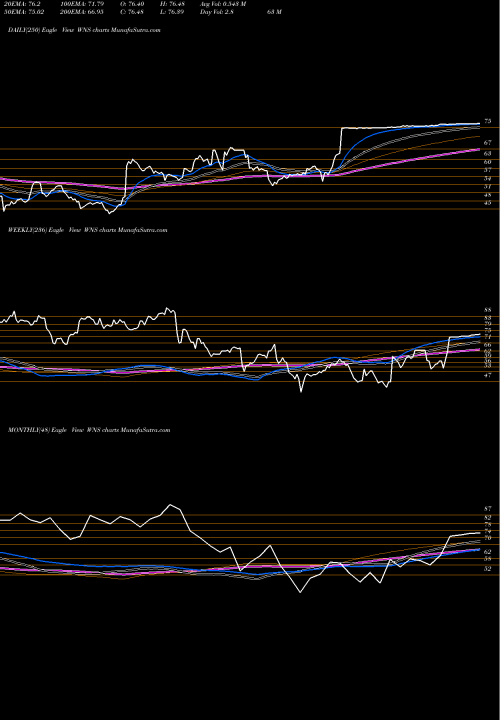Click the 87 price label on monthly chart
Screen dimensions: 500x720
(x=488, y=509)
